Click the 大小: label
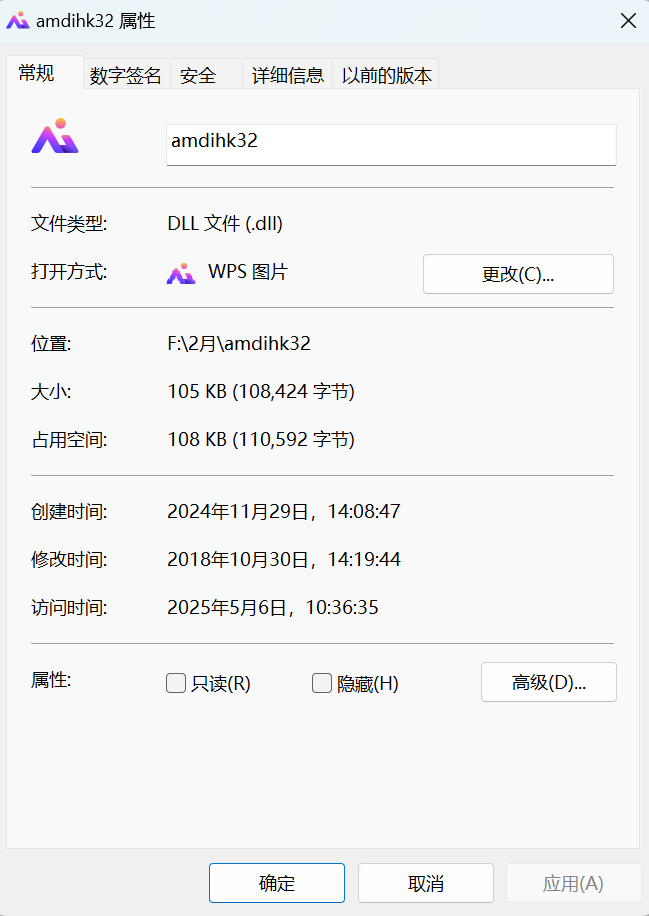Image resolution: width=649 pixels, height=916 pixels. [x=51, y=391]
